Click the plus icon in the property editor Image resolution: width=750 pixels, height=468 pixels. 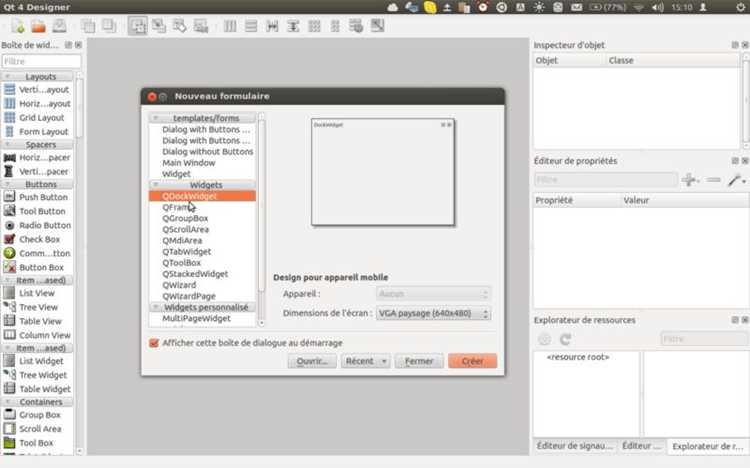(690, 180)
